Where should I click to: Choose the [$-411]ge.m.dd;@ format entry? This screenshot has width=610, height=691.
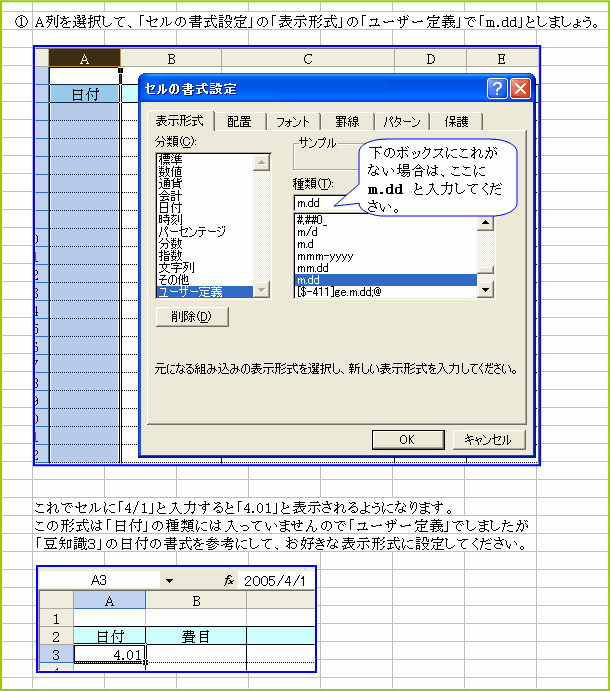(386, 292)
